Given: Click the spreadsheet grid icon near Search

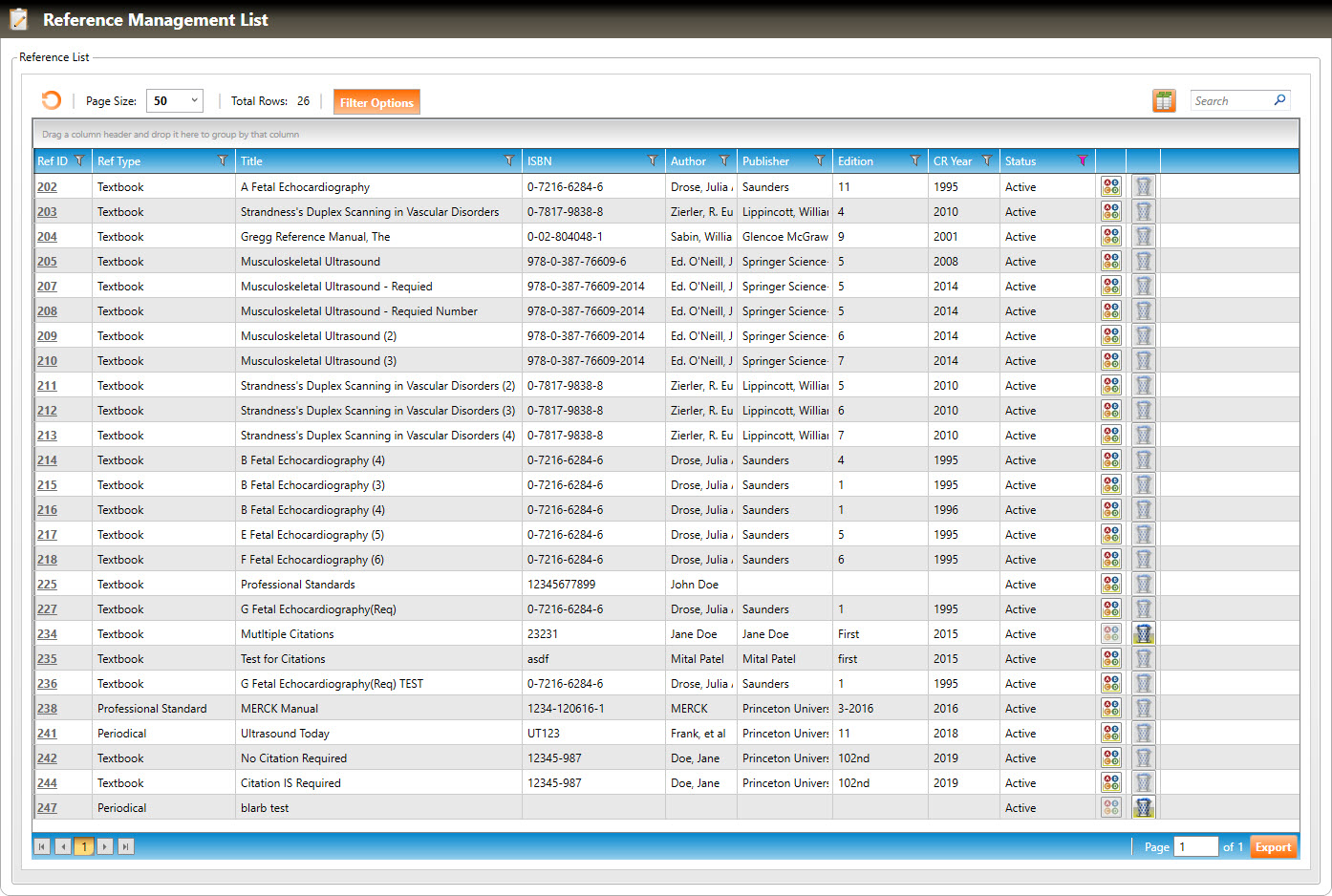Looking at the screenshot, I should pyautogui.click(x=1164, y=100).
